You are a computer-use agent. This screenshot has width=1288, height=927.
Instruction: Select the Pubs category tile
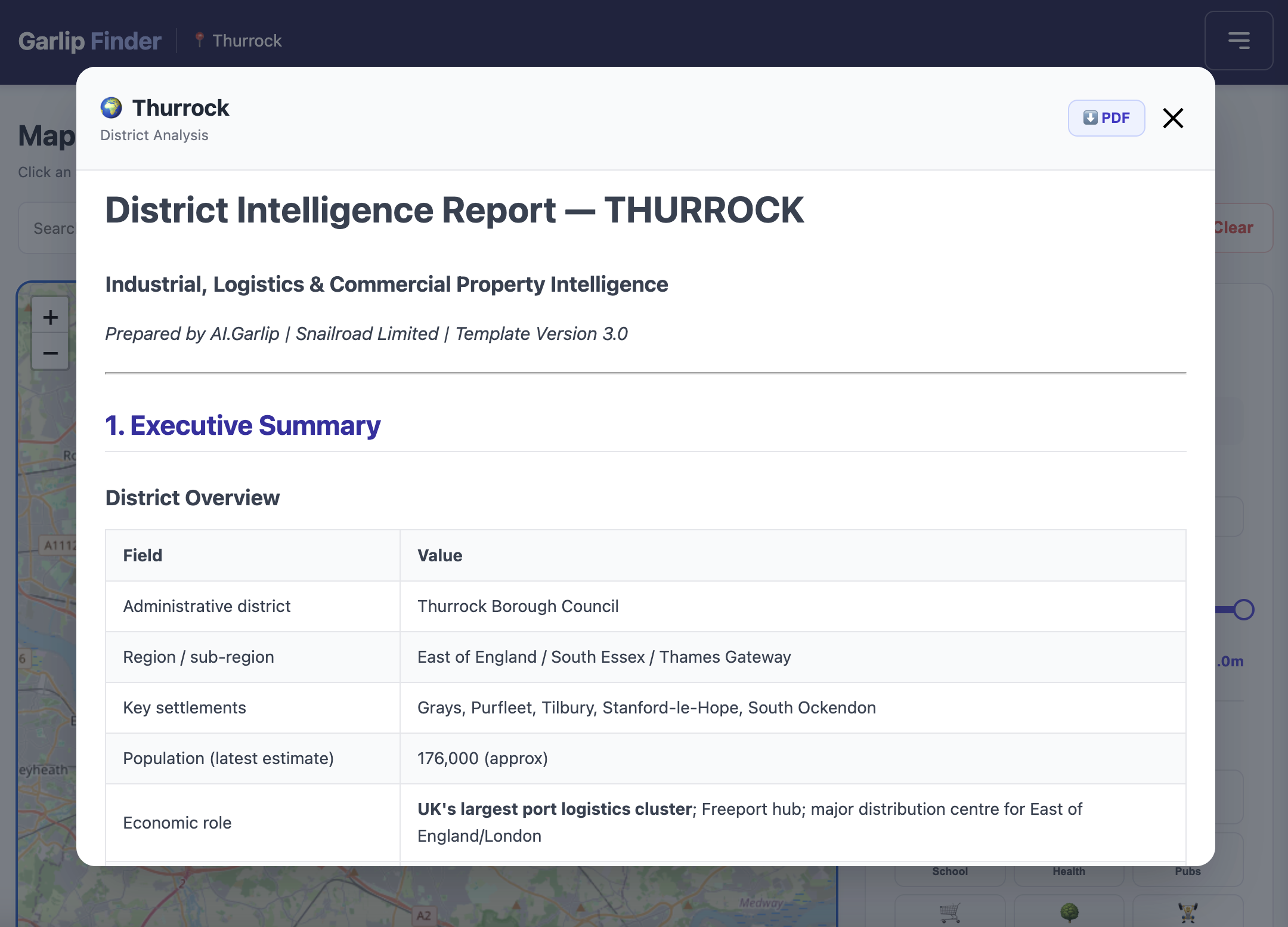click(1188, 871)
